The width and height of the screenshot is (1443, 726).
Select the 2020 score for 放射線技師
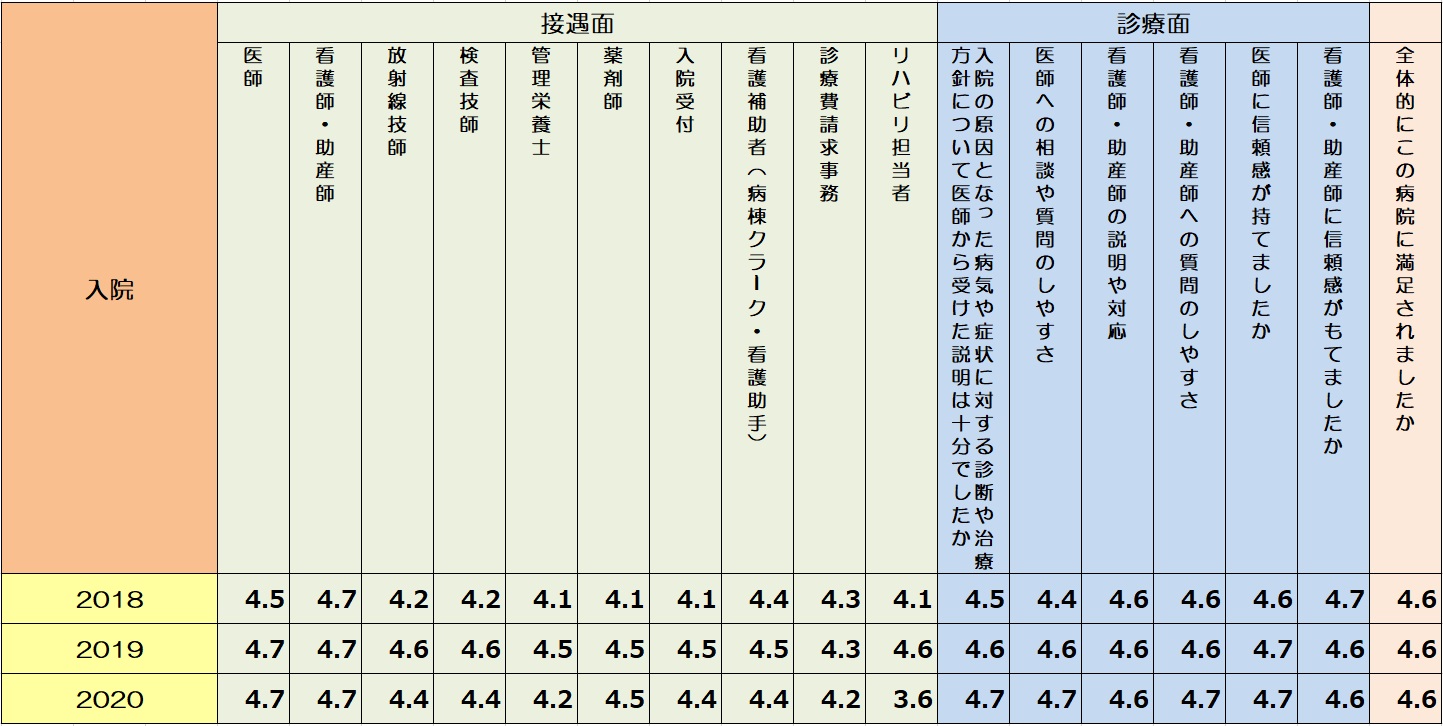[398, 699]
